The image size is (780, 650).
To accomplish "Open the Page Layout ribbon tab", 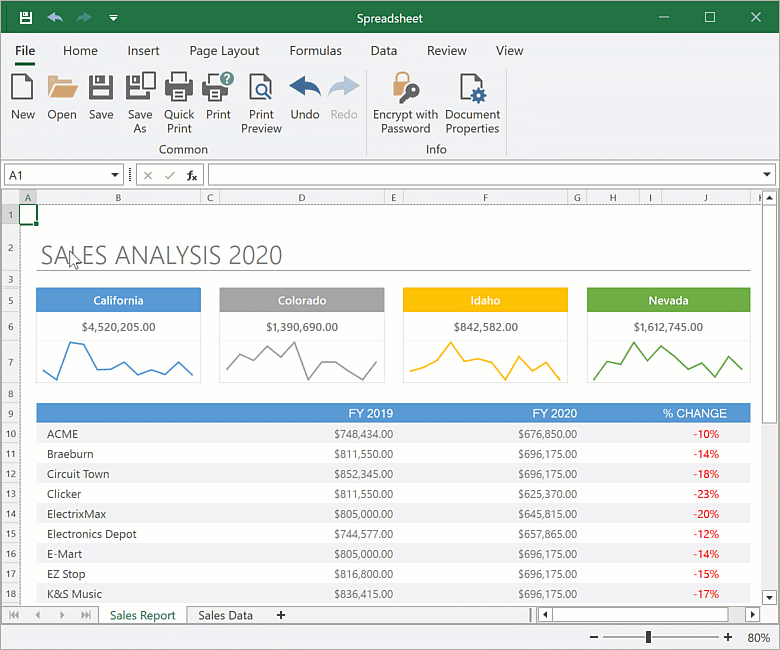I will [x=224, y=51].
